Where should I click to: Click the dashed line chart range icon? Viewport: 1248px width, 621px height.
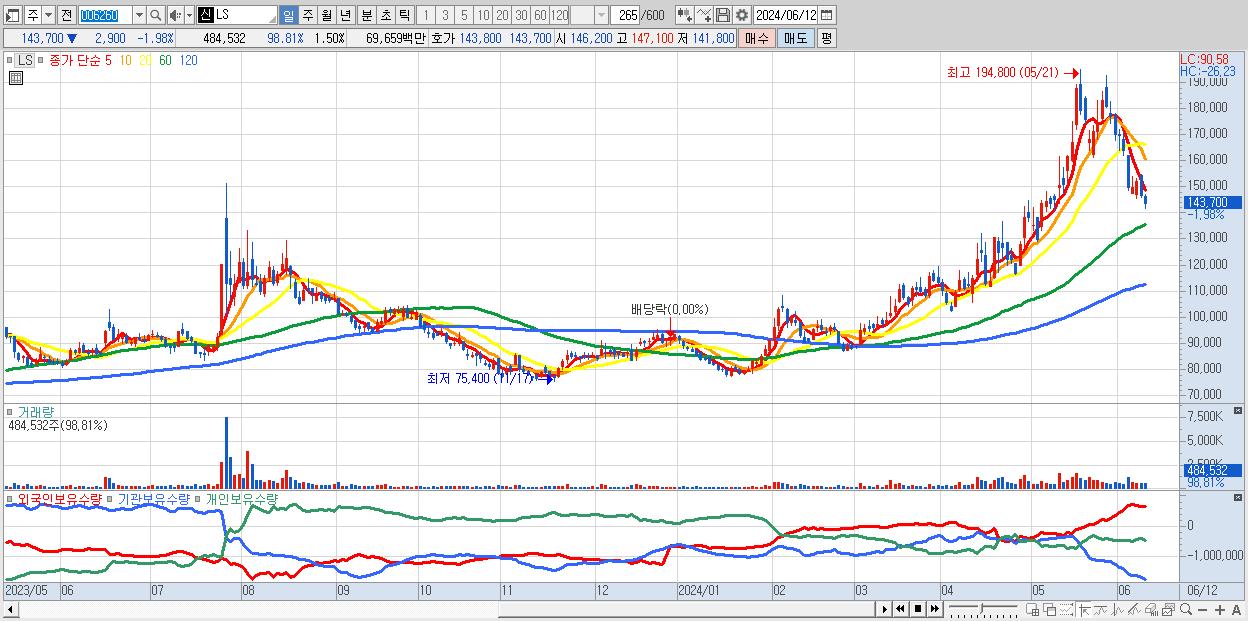pyautogui.click(x=1066, y=609)
